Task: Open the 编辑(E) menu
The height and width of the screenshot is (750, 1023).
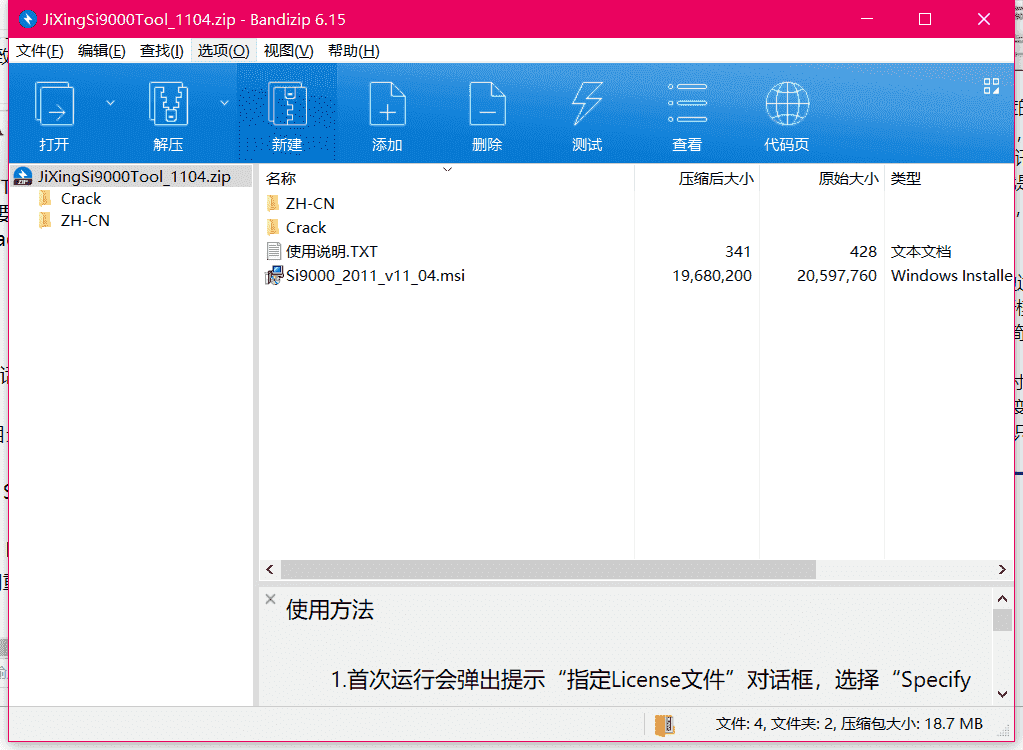Action: pyautogui.click(x=102, y=51)
